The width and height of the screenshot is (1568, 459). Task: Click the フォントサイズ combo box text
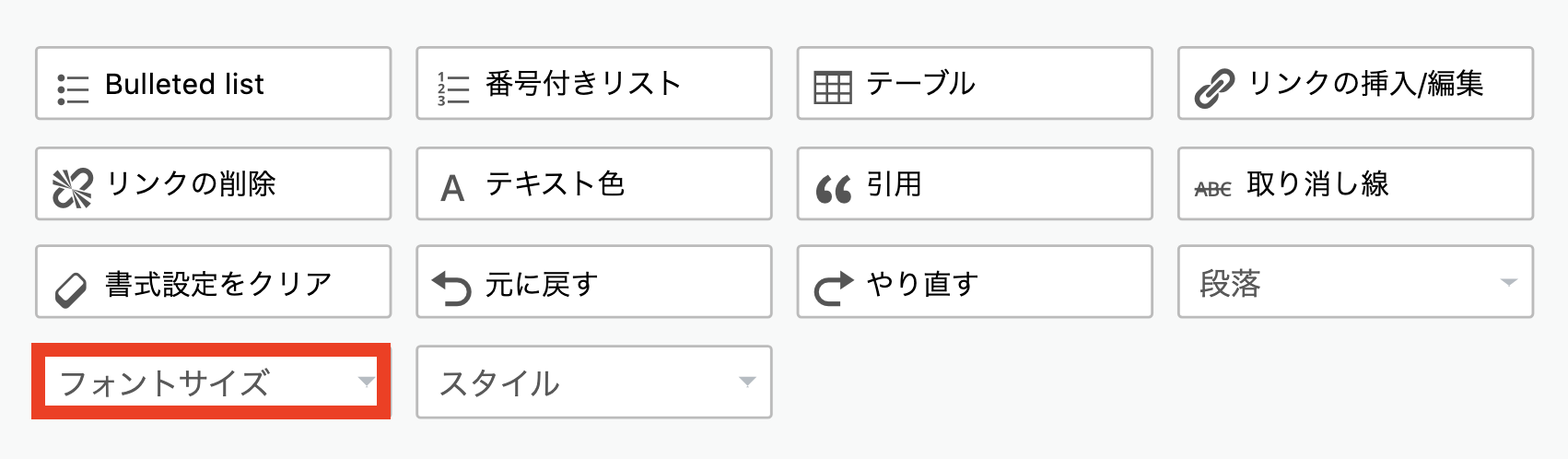[165, 382]
